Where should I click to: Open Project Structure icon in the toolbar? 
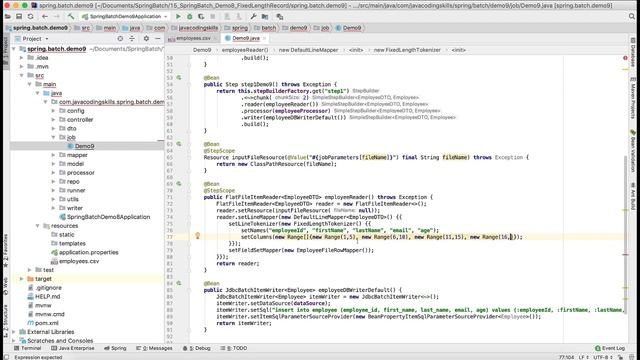click(x=265, y=16)
